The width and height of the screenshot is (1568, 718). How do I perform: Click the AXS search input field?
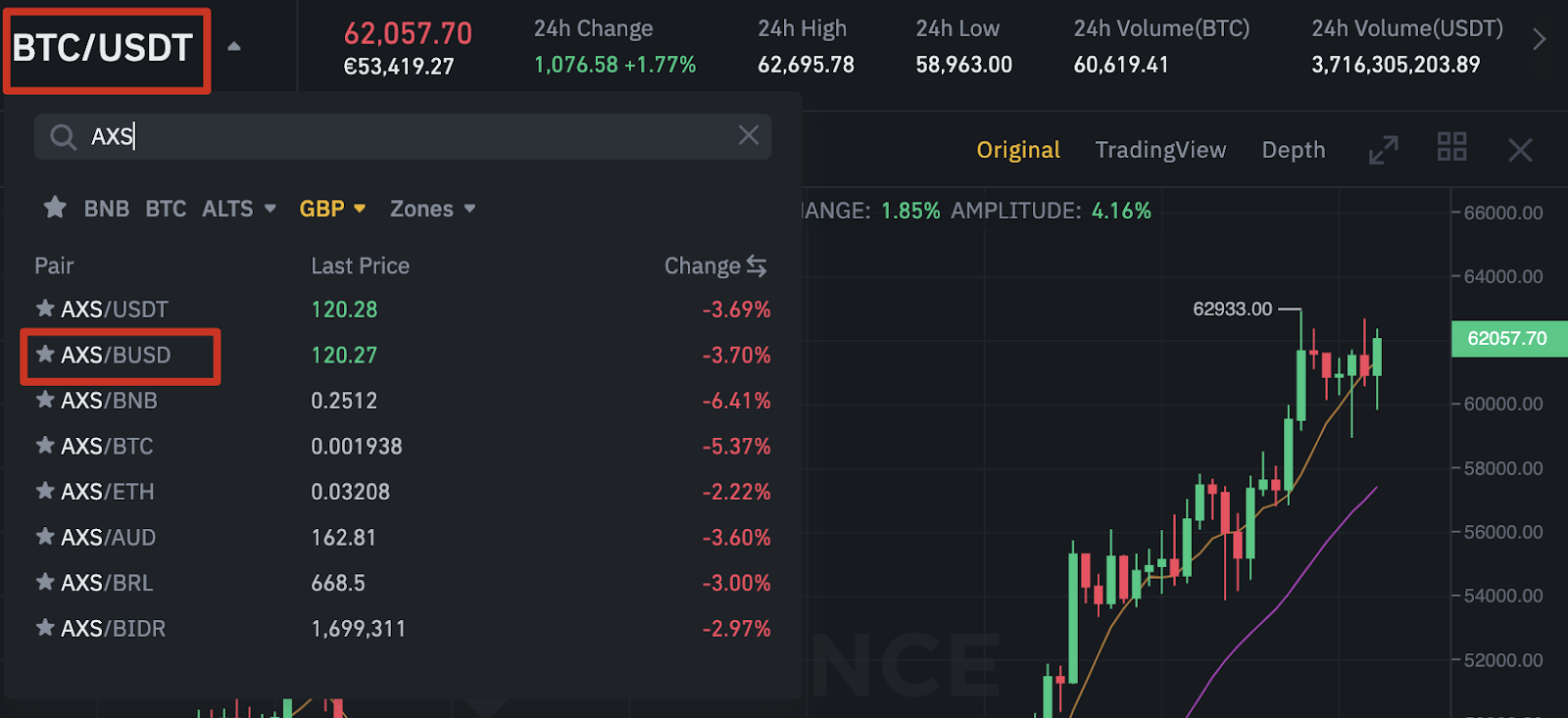(x=412, y=136)
